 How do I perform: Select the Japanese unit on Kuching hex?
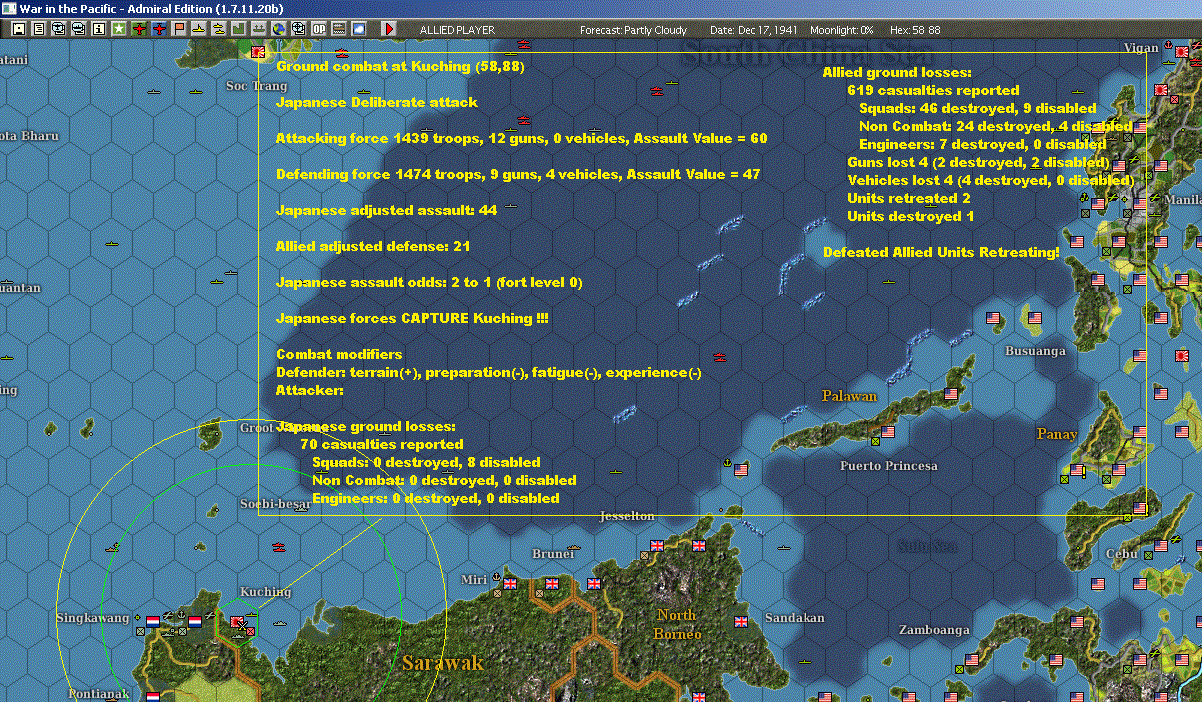pos(238,623)
